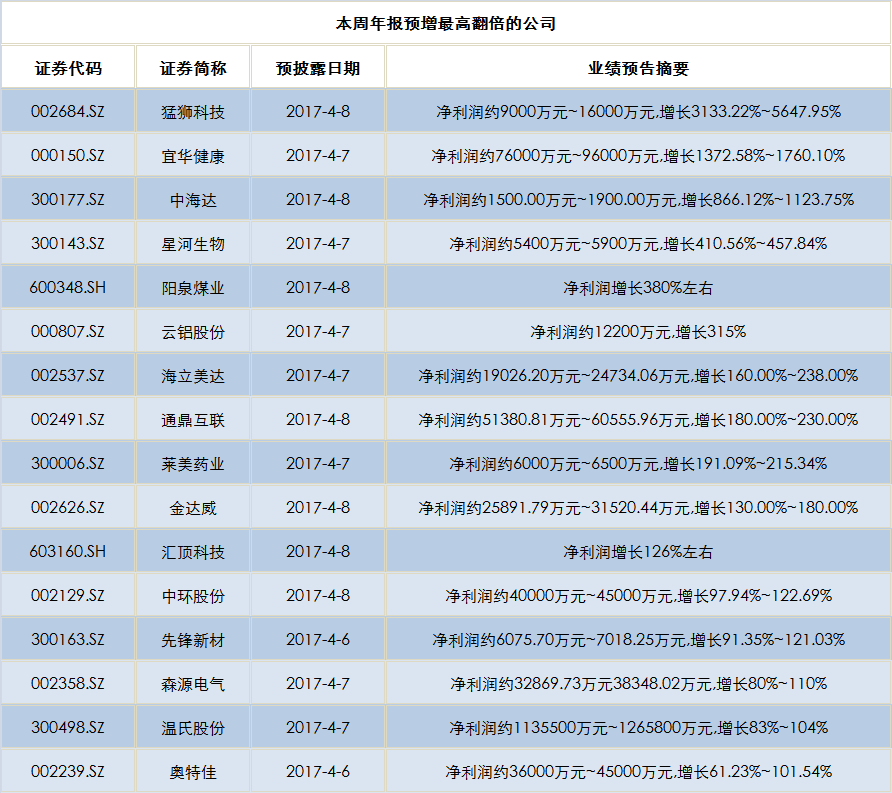Click stock code 002239.SZ
Image resolution: width=892 pixels, height=793 pixels.
coord(68,771)
